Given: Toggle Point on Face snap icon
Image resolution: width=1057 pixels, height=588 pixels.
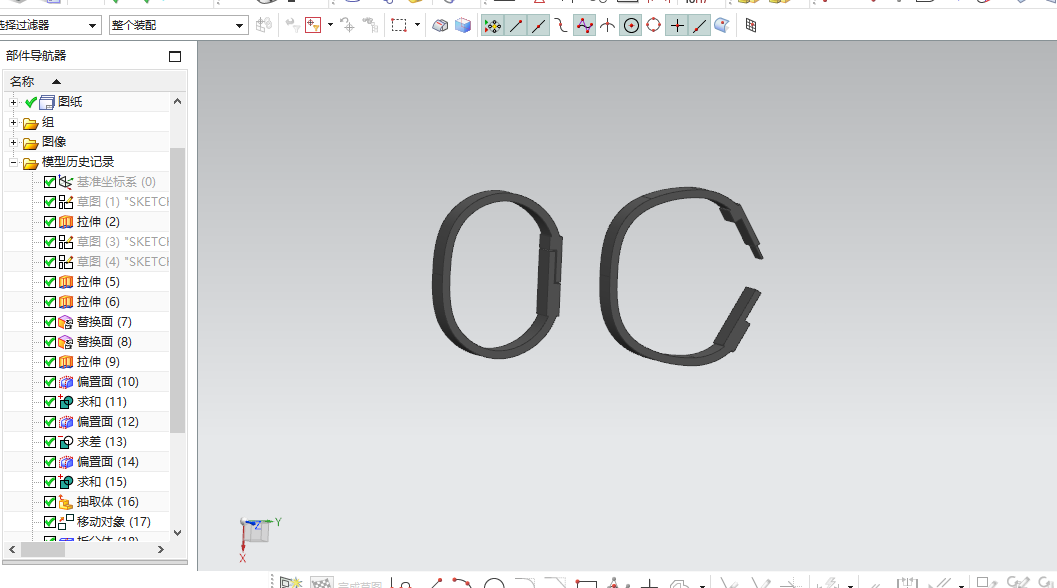Looking at the screenshot, I should click(x=722, y=26).
